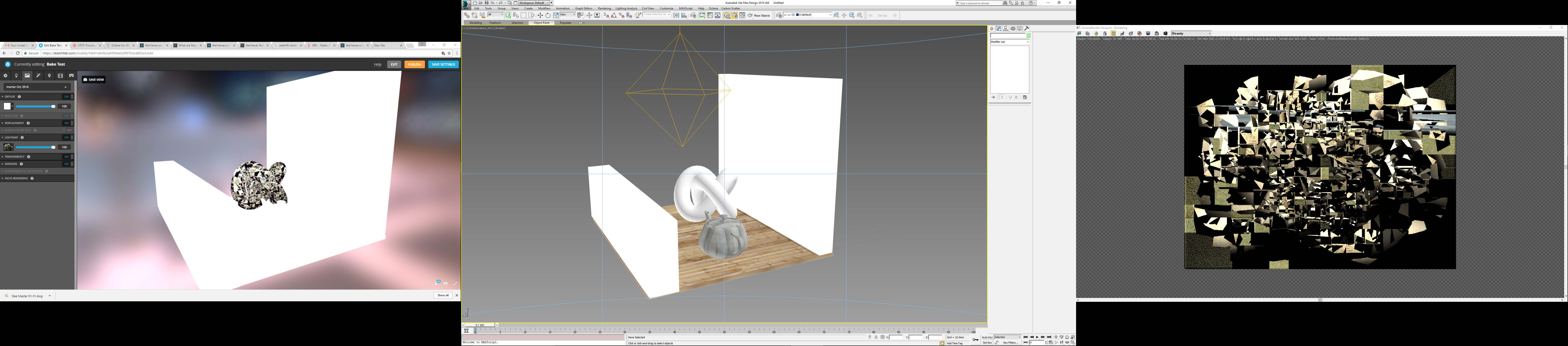Open the Utilities hammer panel

1026,29
